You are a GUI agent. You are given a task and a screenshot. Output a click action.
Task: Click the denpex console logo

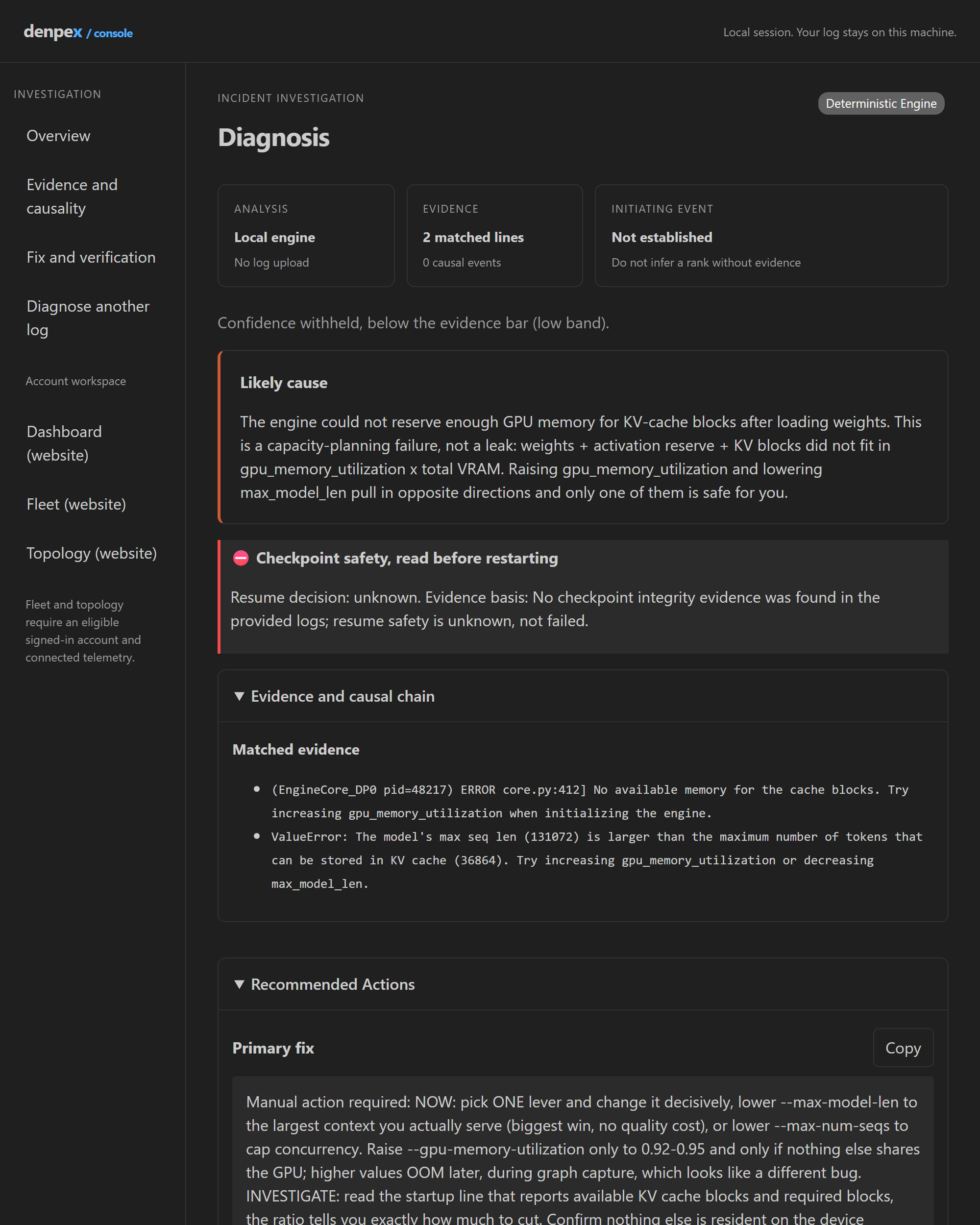coord(78,32)
